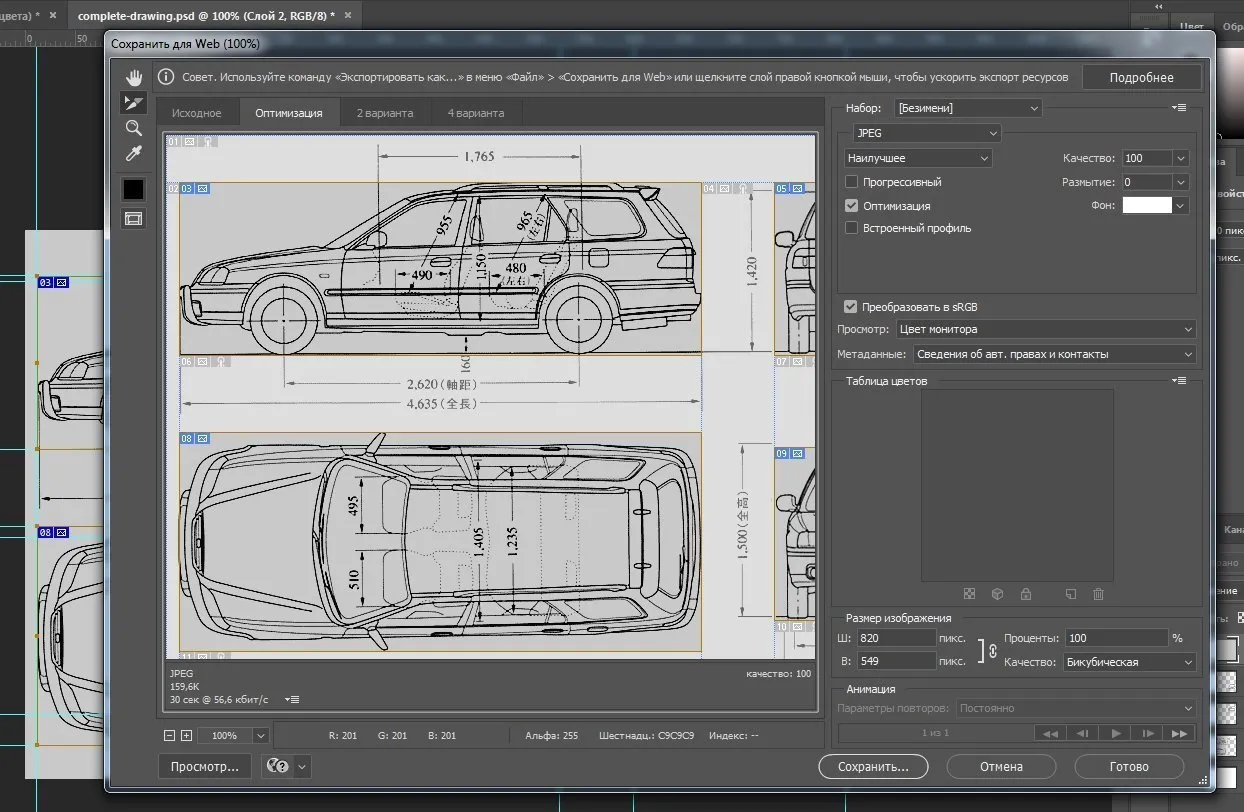Uncheck the Оптимизация checkbox
1244x812 pixels.
pos(852,206)
